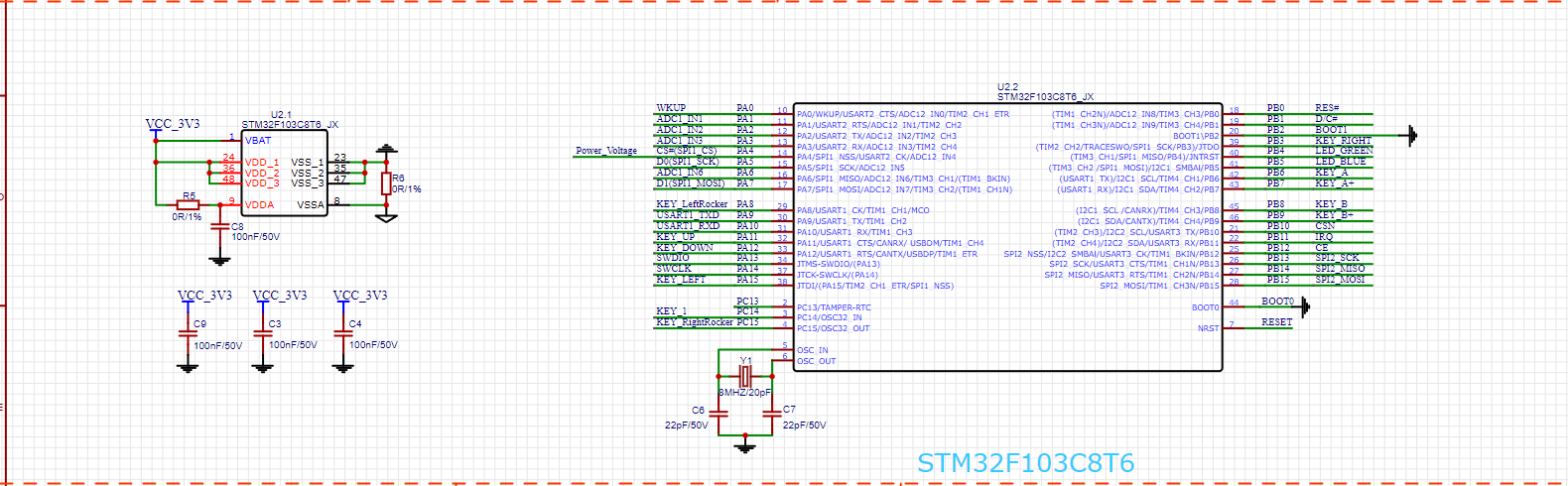Viewport: 1568px width, 486px height.
Task: Click the KEY_B+ net label
Action: [1335, 215]
